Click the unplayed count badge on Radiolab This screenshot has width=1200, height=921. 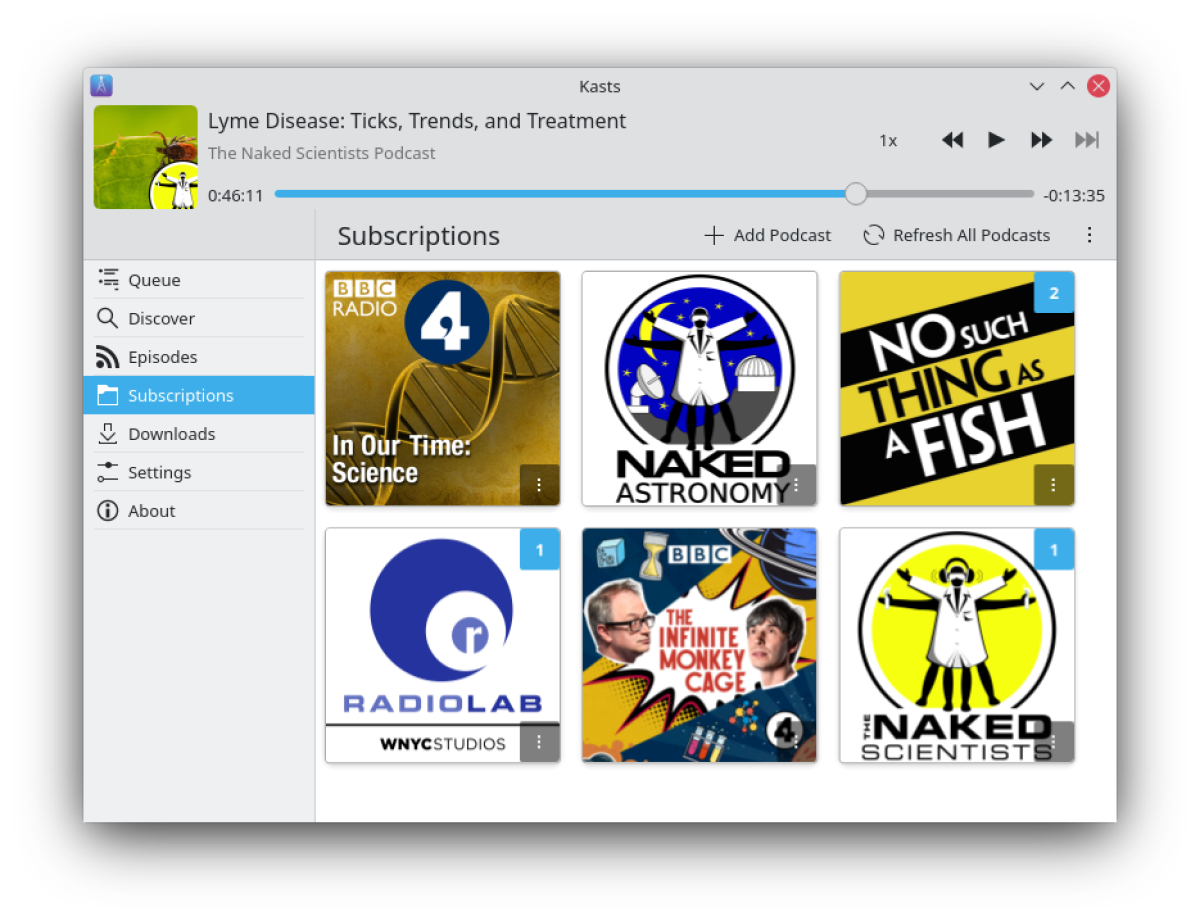(x=540, y=550)
